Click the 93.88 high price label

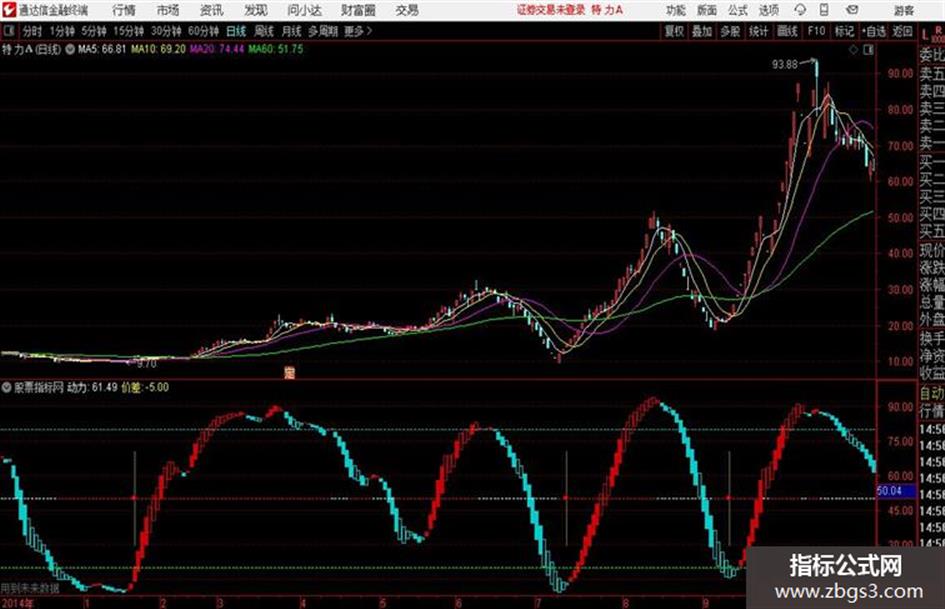[785, 65]
